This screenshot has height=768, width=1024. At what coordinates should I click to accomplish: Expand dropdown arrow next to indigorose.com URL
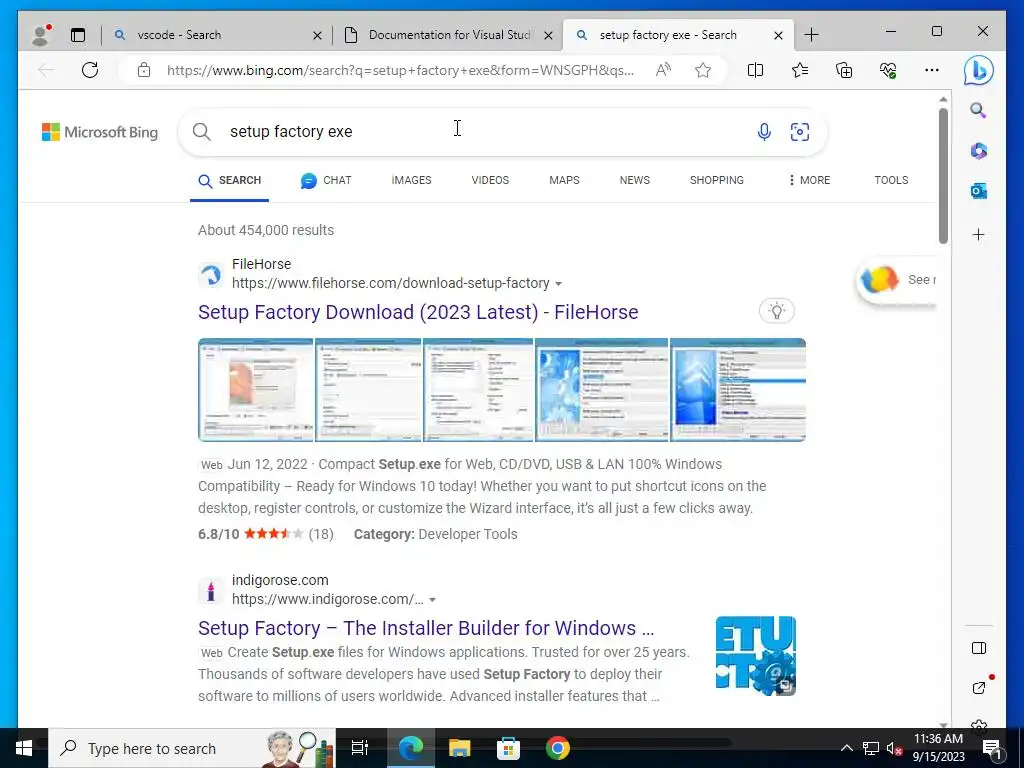pyautogui.click(x=432, y=600)
